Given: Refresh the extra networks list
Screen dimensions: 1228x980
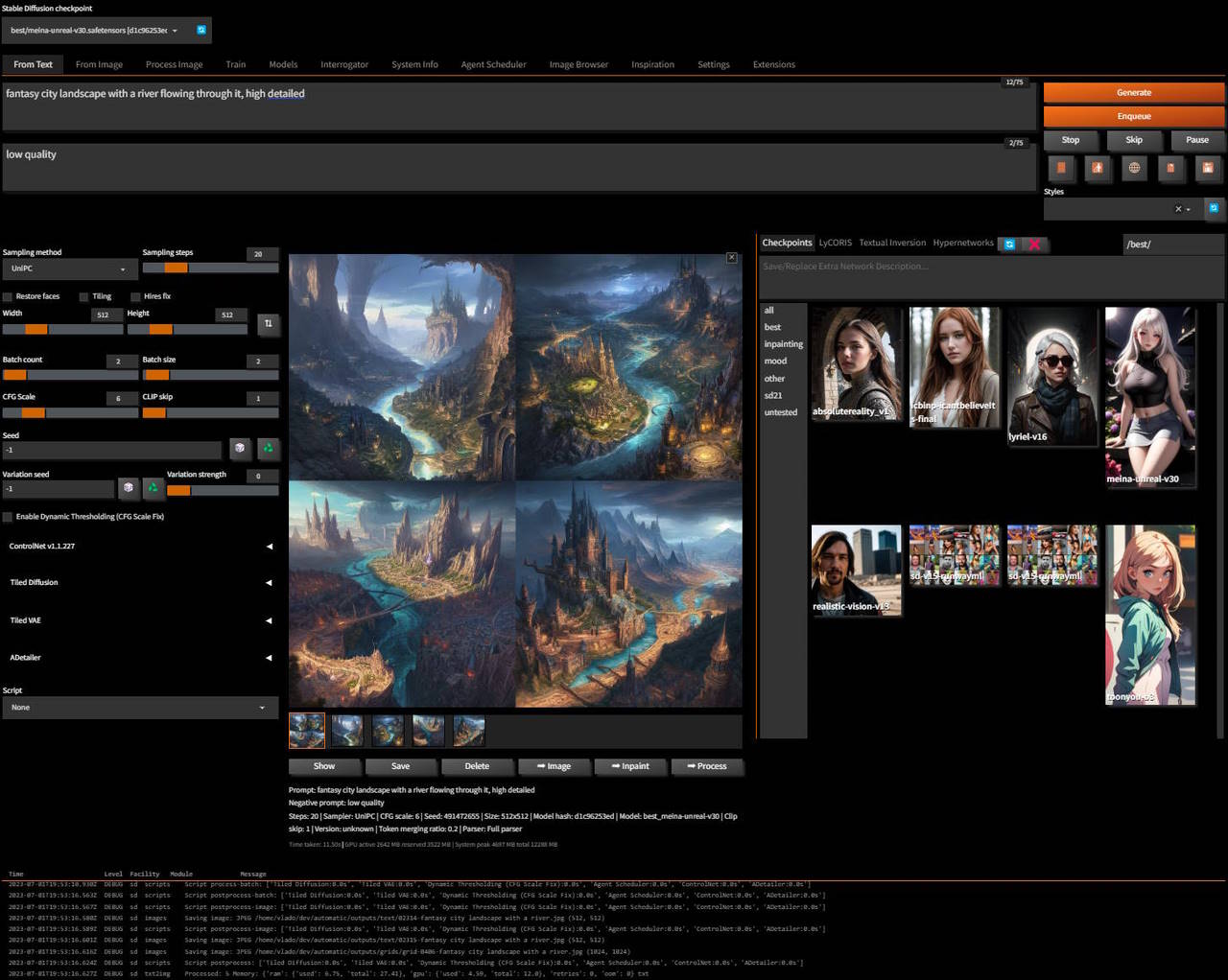Looking at the screenshot, I should coord(1009,245).
